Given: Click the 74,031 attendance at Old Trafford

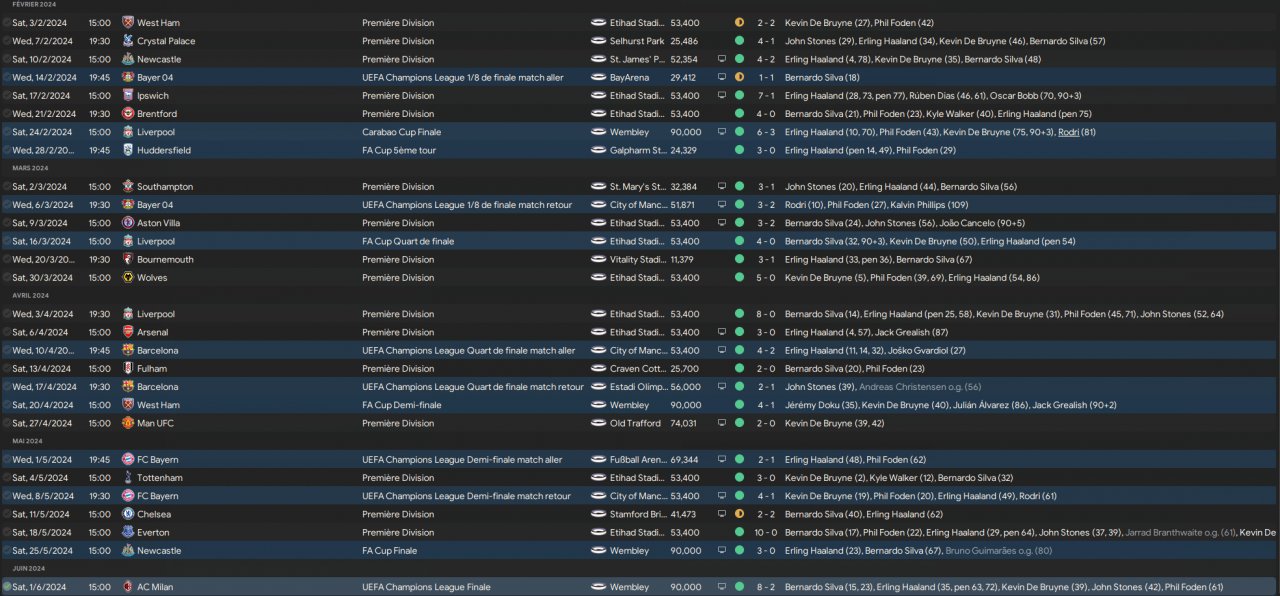Looking at the screenshot, I should point(684,423).
